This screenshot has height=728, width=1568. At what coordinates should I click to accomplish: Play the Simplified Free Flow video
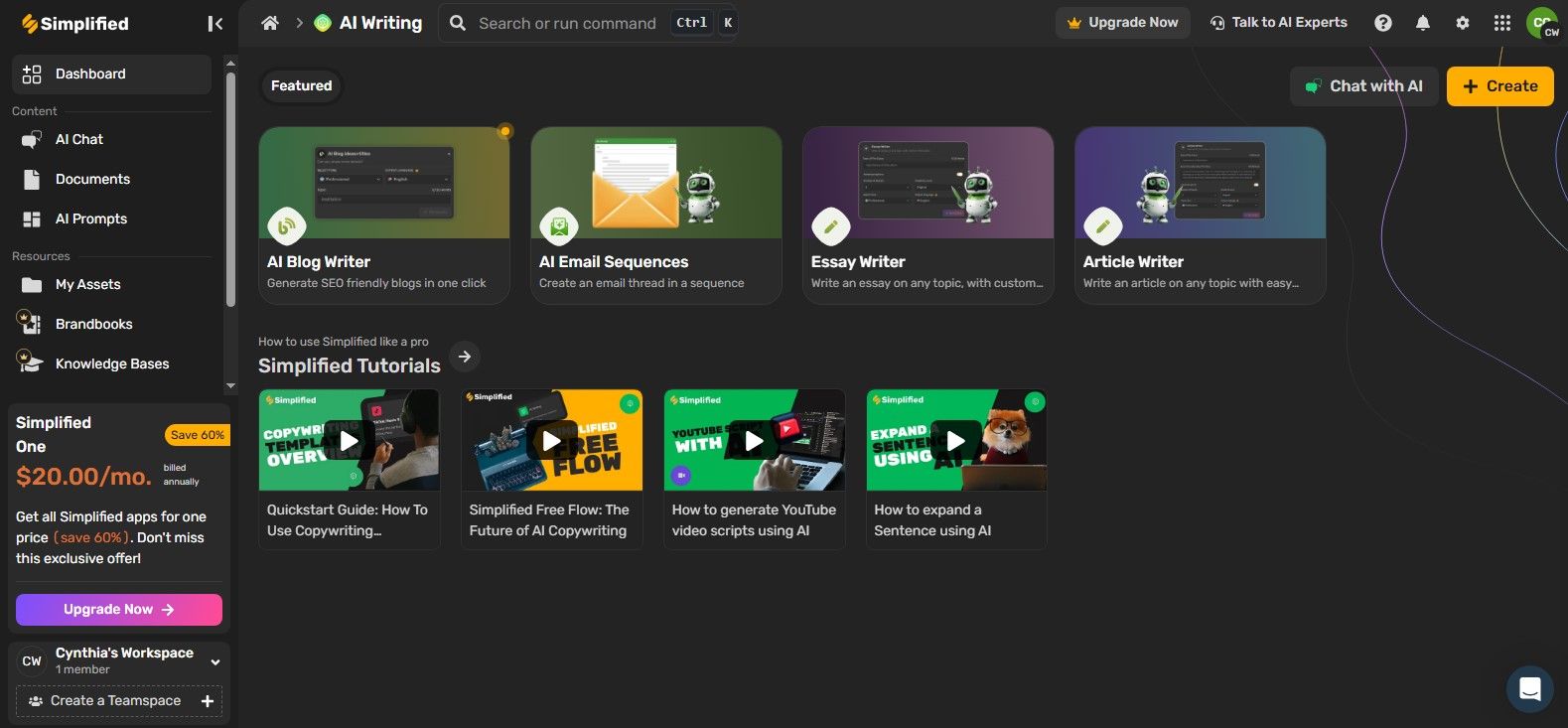pyautogui.click(x=552, y=440)
